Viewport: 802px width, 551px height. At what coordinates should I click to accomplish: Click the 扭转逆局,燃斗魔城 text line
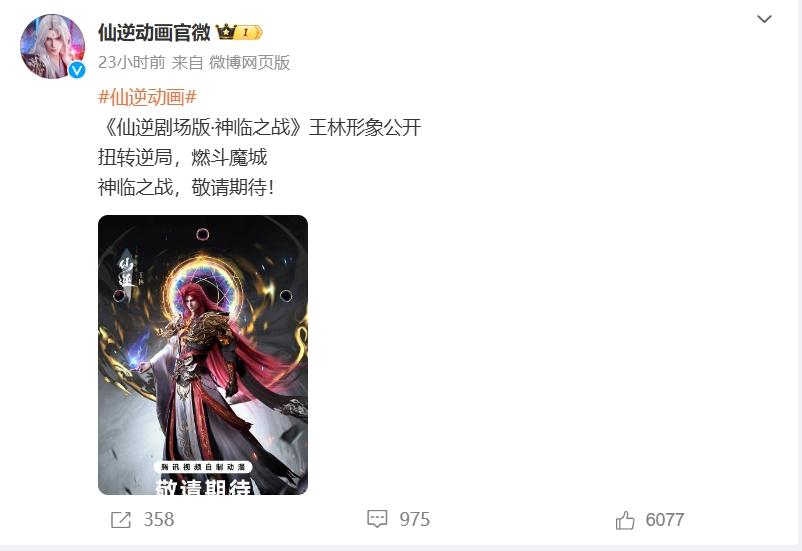pos(183,158)
